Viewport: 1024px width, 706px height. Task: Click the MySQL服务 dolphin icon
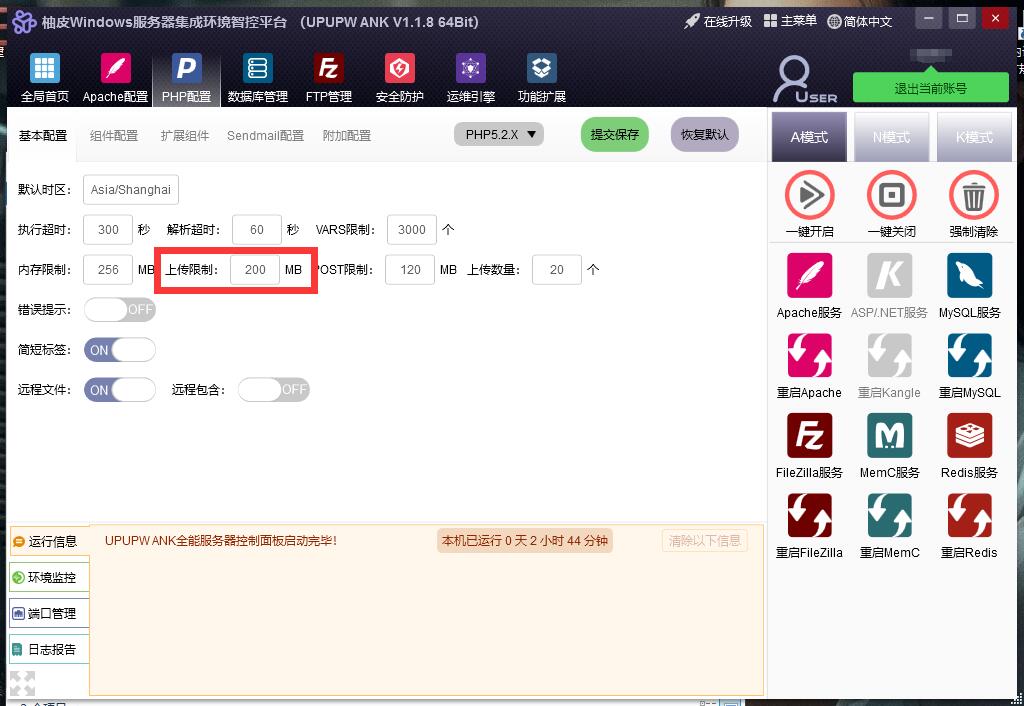coord(969,276)
